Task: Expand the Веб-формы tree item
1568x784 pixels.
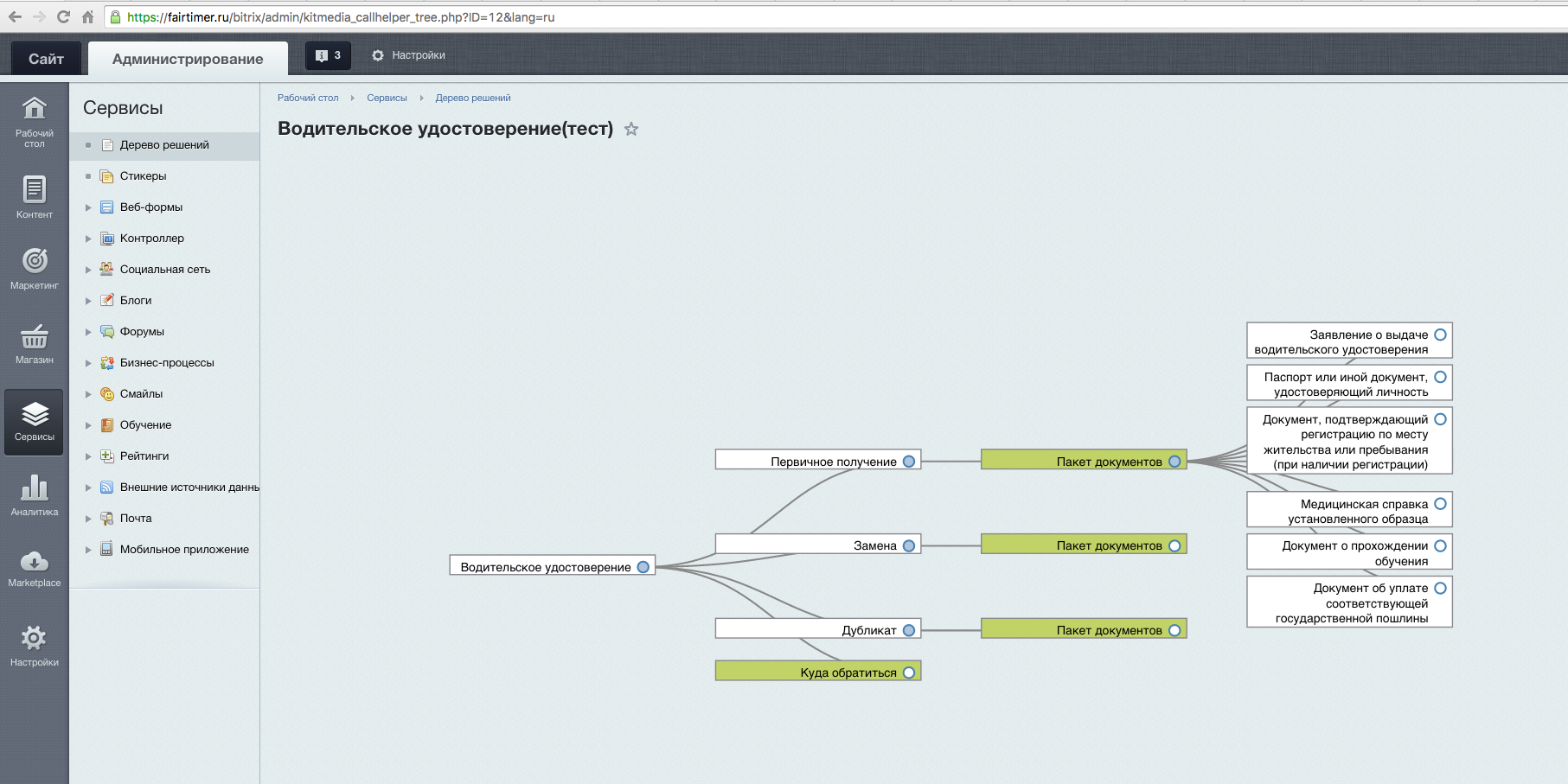Action: tap(88, 207)
